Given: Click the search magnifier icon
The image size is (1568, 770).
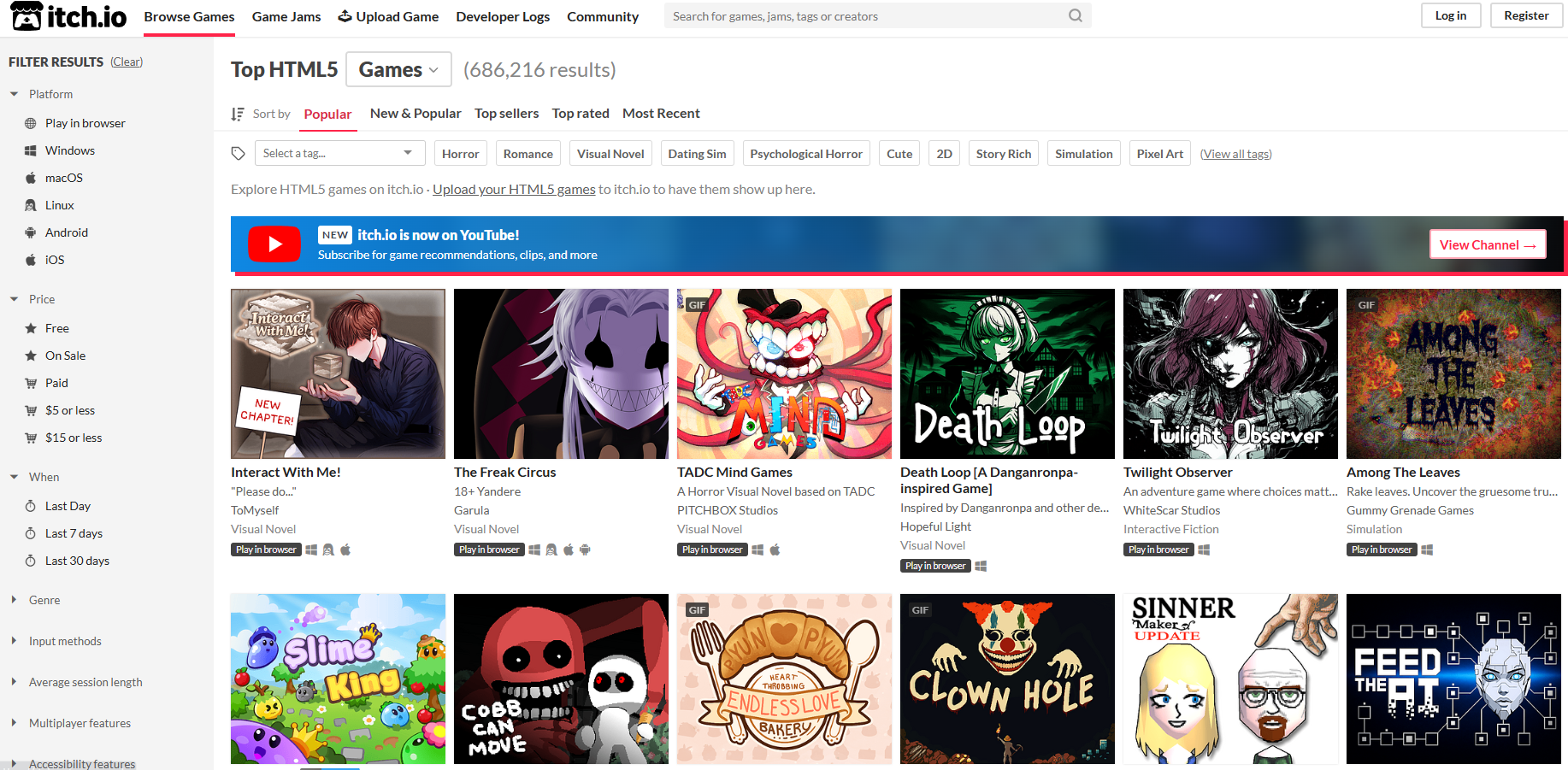Looking at the screenshot, I should pos(1075,15).
